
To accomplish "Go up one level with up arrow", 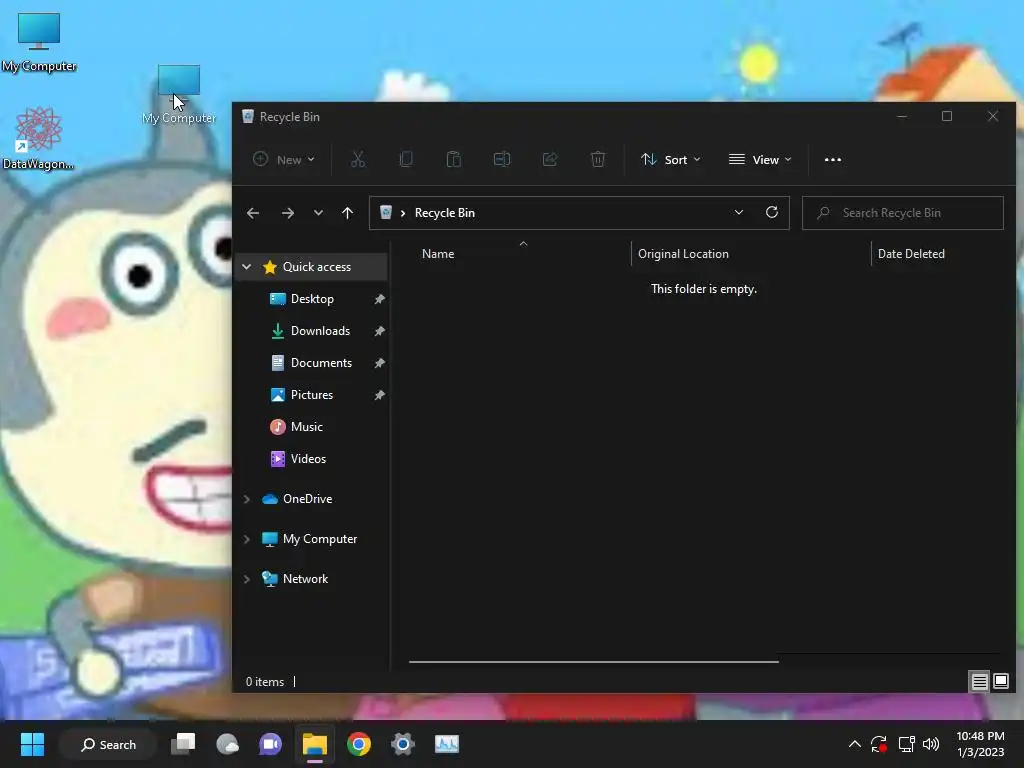I will point(347,213).
